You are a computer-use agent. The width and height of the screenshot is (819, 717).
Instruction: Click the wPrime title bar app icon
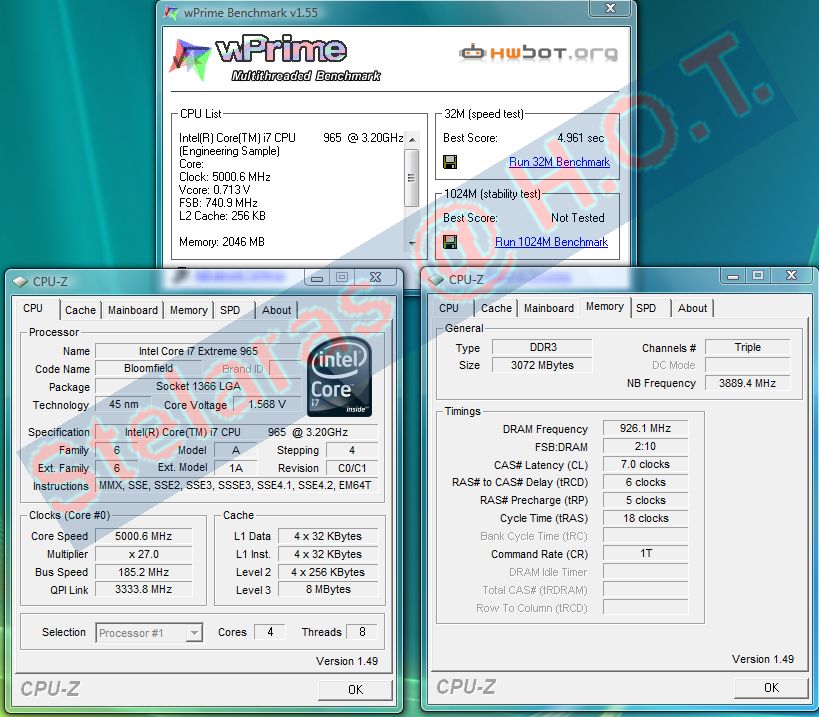pos(171,11)
